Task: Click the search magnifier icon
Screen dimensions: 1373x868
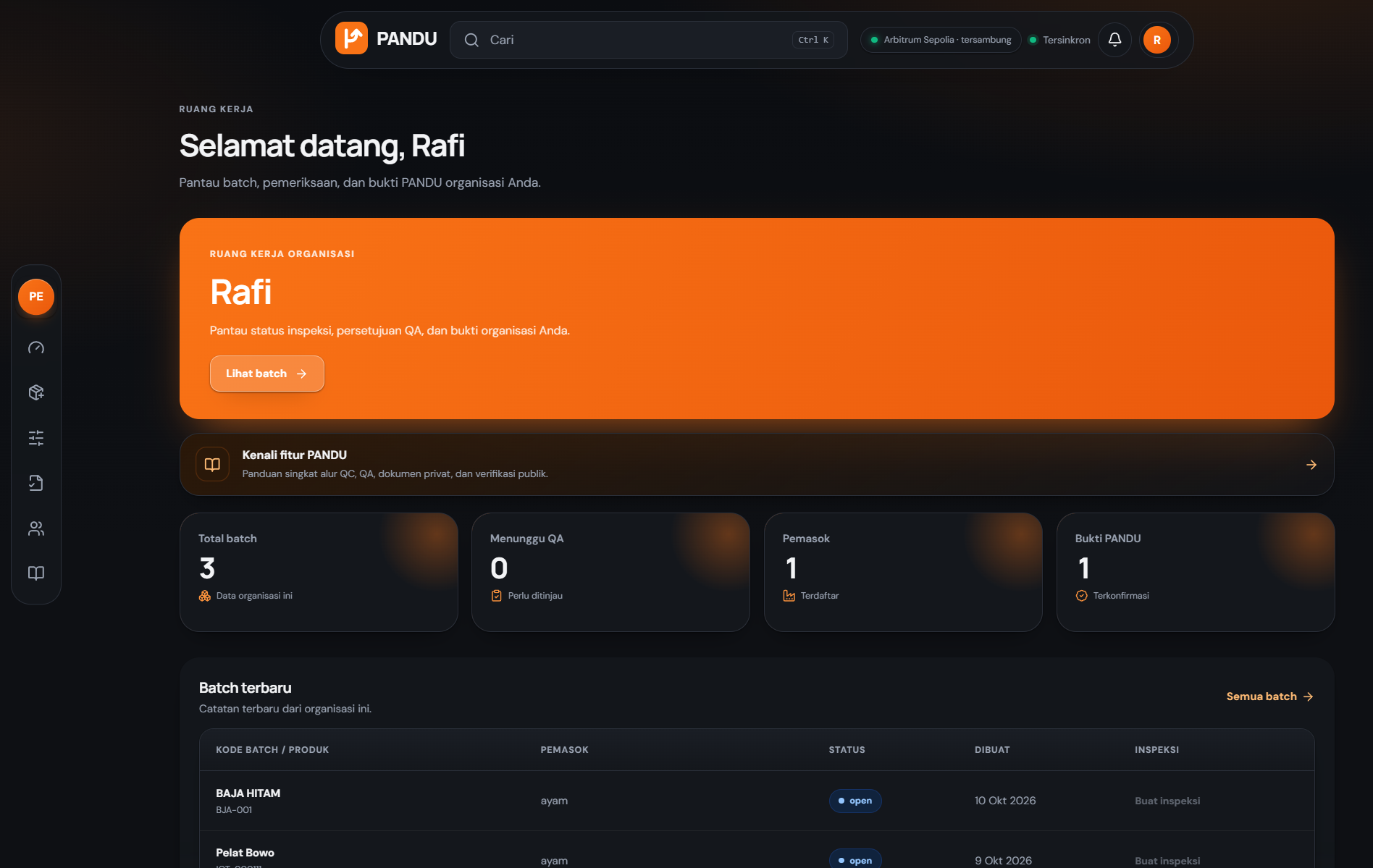Action: pos(471,40)
